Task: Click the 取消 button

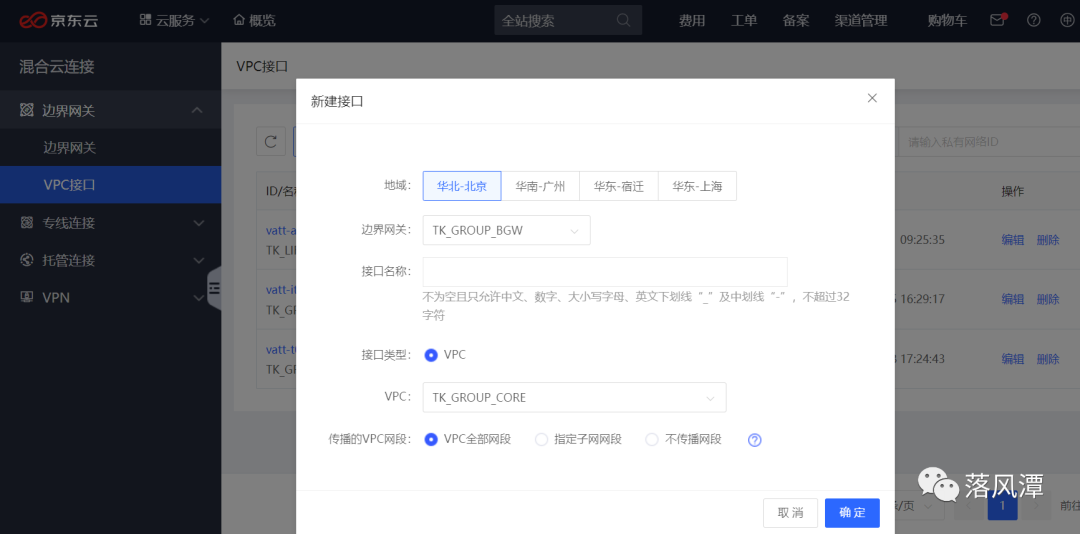Action: click(791, 513)
